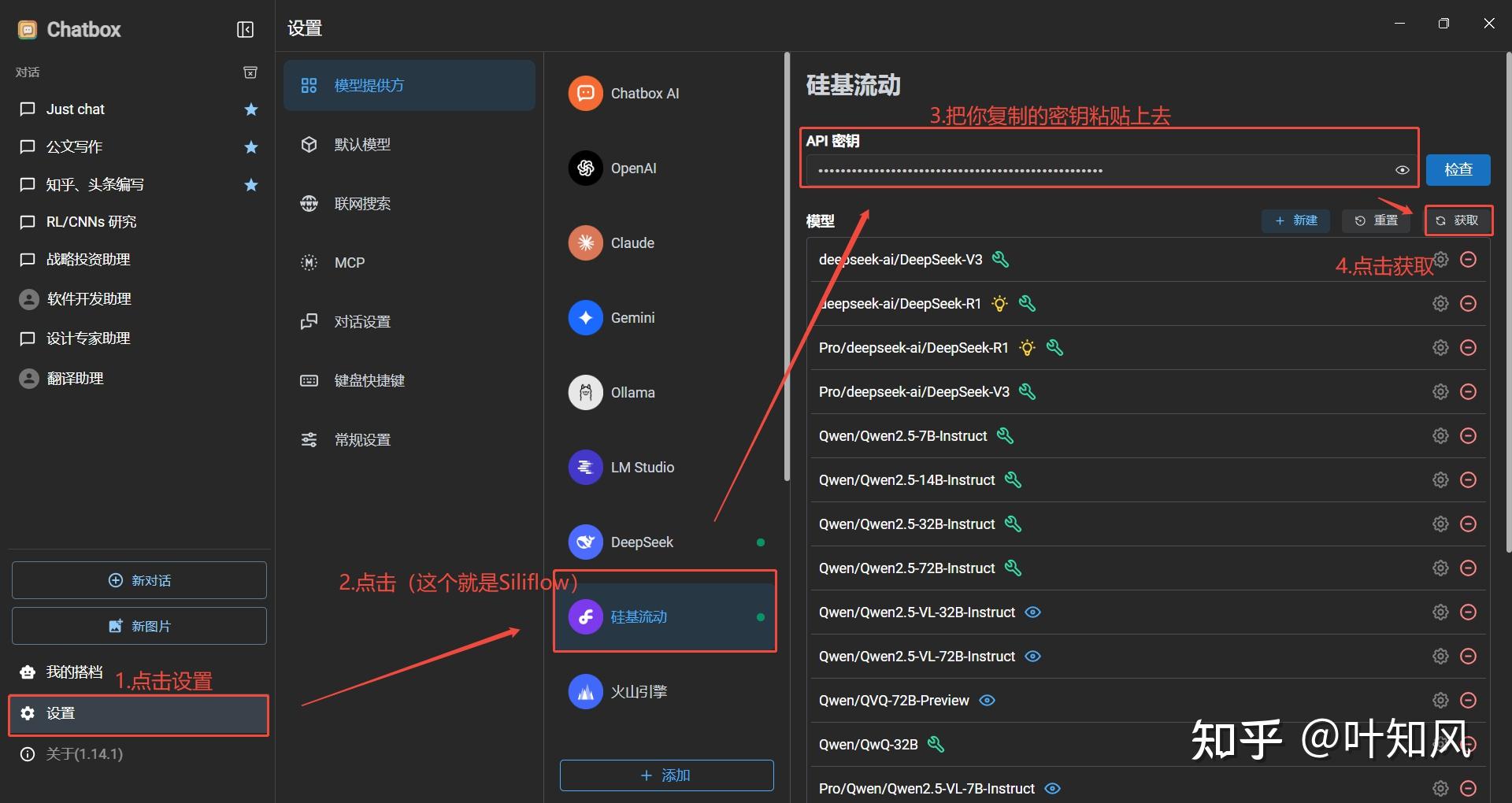Select the 火山引擎 provider icon
This screenshot has height=803, width=1512.
[585, 690]
